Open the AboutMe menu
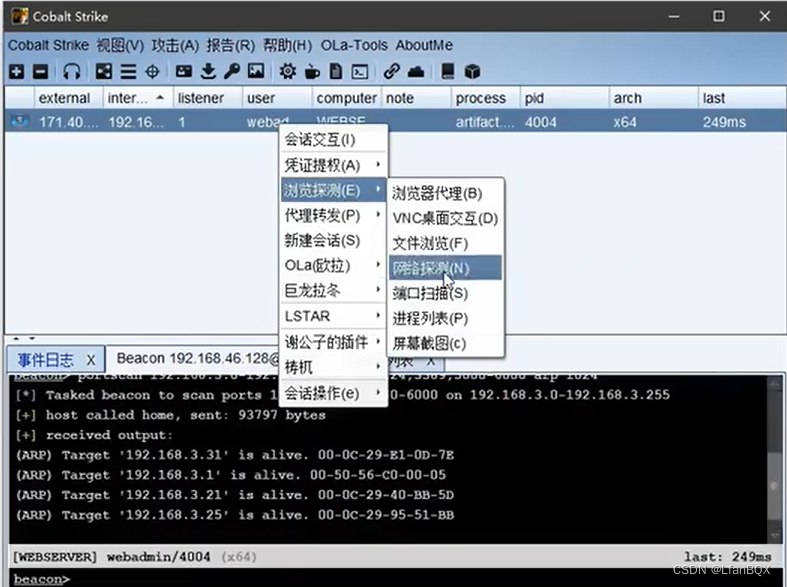 [x=424, y=45]
